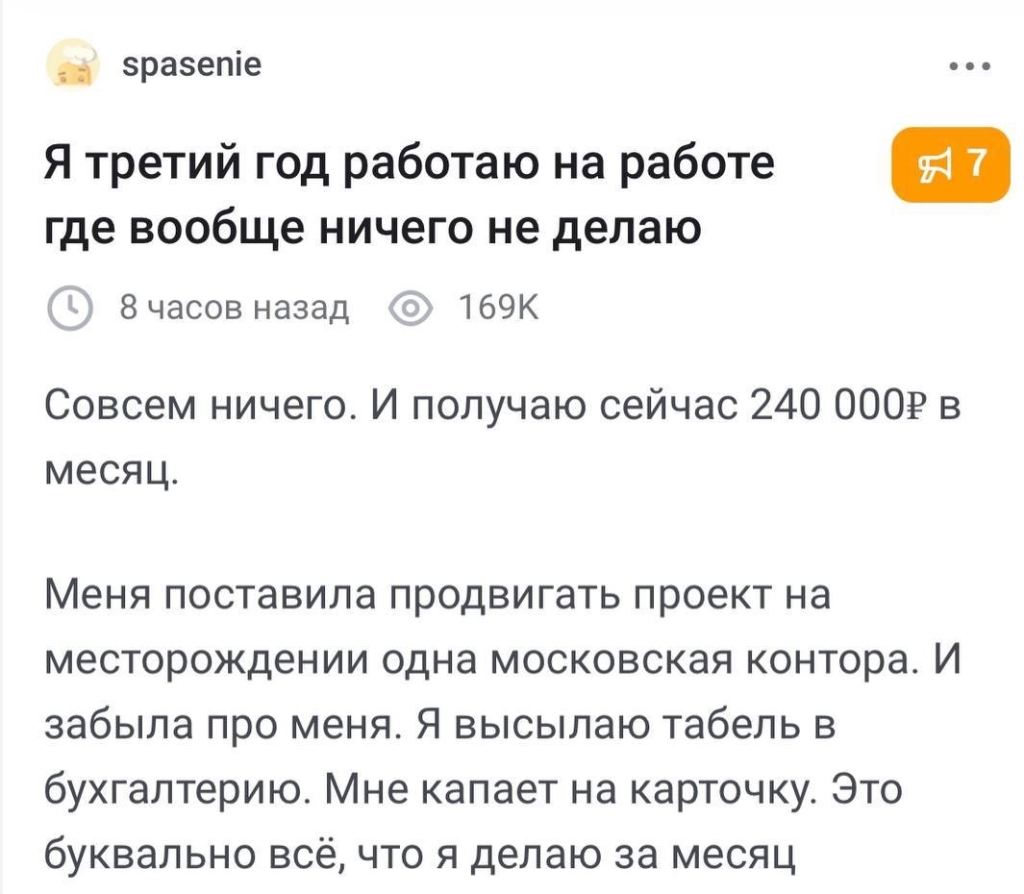The height and width of the screenshot is (894, 1024).
Task: Click the number 7 on orange badge
Action: pyautogui.click(x=975, y=163)
